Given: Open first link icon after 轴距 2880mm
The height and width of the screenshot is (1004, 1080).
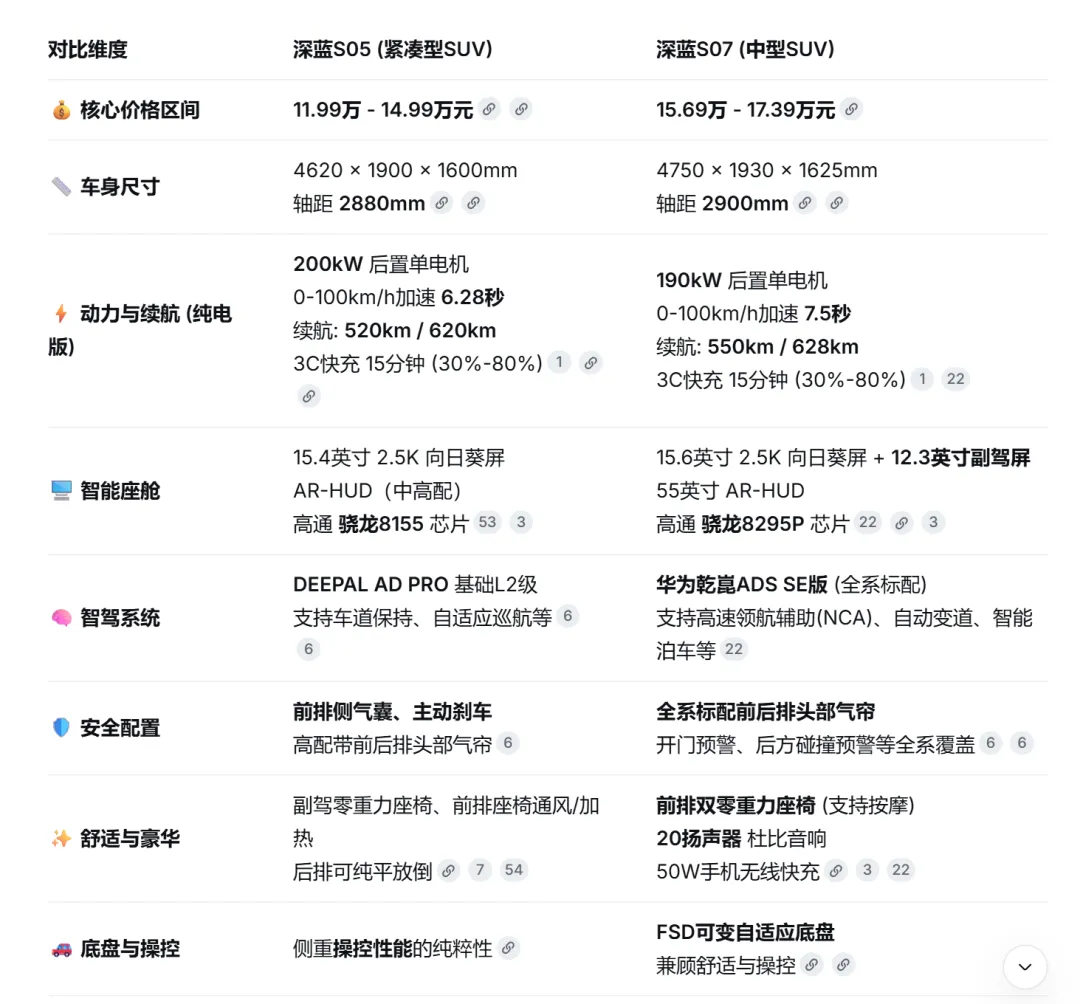Looking at the screenshot, I should point(442,202).
